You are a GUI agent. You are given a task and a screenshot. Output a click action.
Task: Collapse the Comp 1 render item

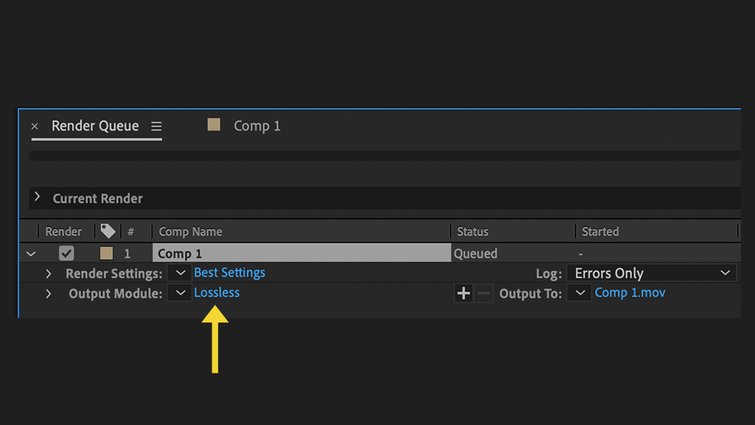pyautogui.click(x=31, y=254)
